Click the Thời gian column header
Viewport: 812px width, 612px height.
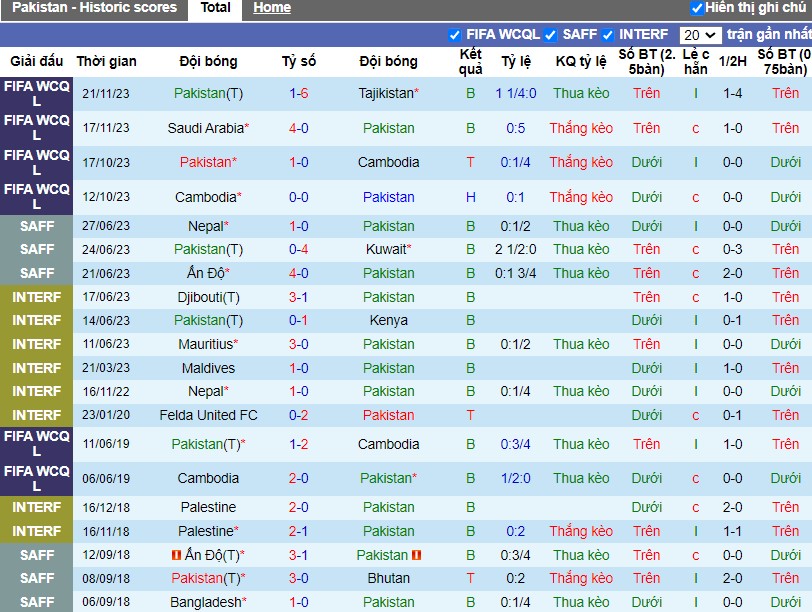(107, 62)
